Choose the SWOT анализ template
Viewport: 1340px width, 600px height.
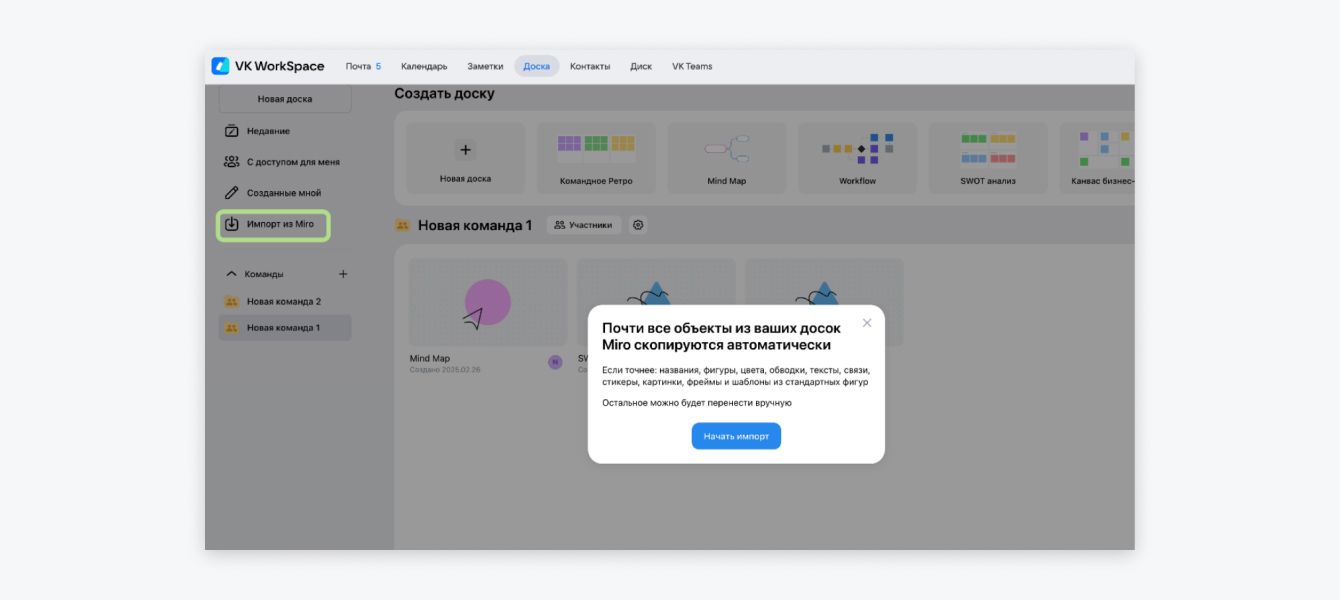pos(988,150)
